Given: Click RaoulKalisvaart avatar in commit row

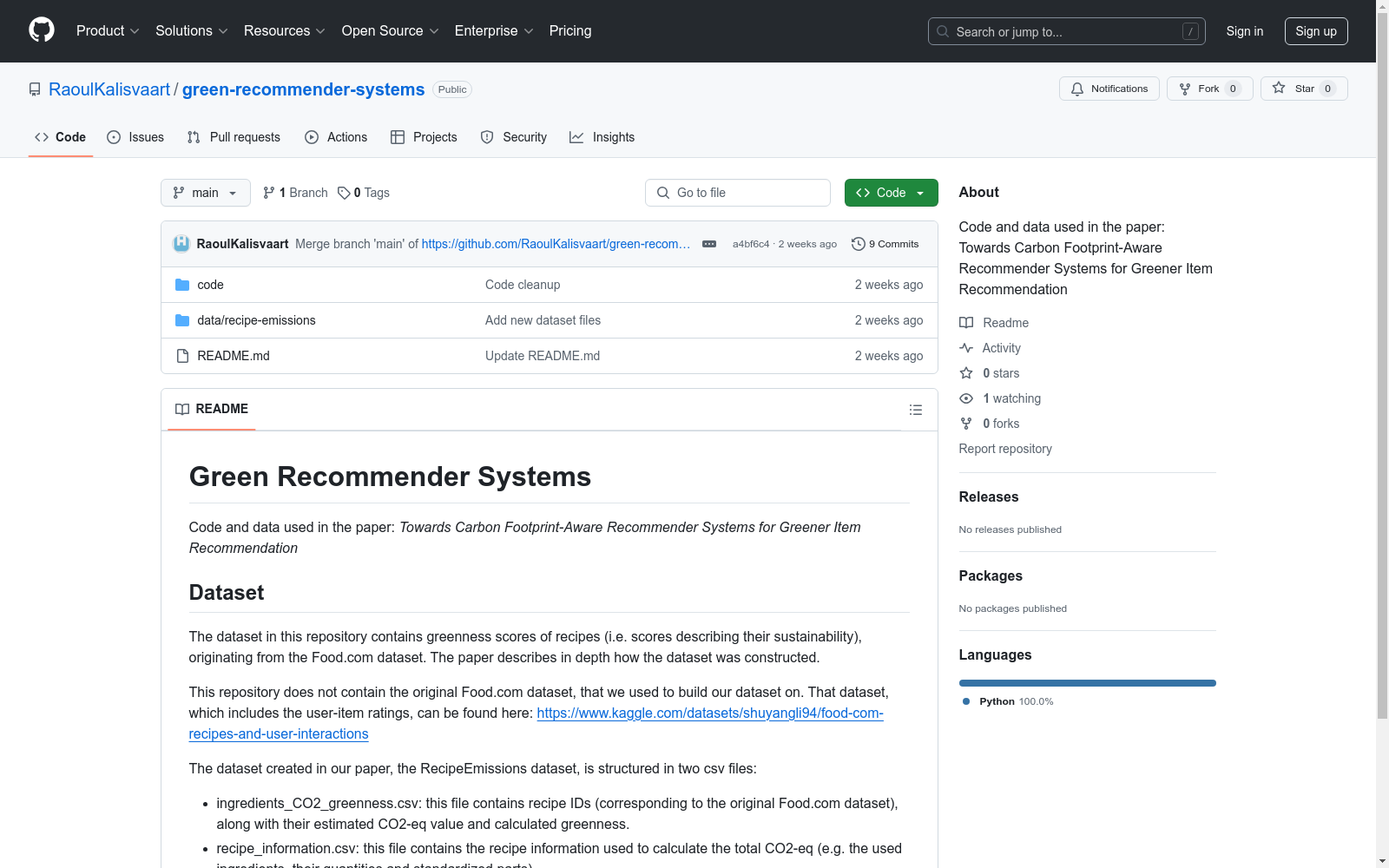Looking at the screenshot, I should [181, 244].
